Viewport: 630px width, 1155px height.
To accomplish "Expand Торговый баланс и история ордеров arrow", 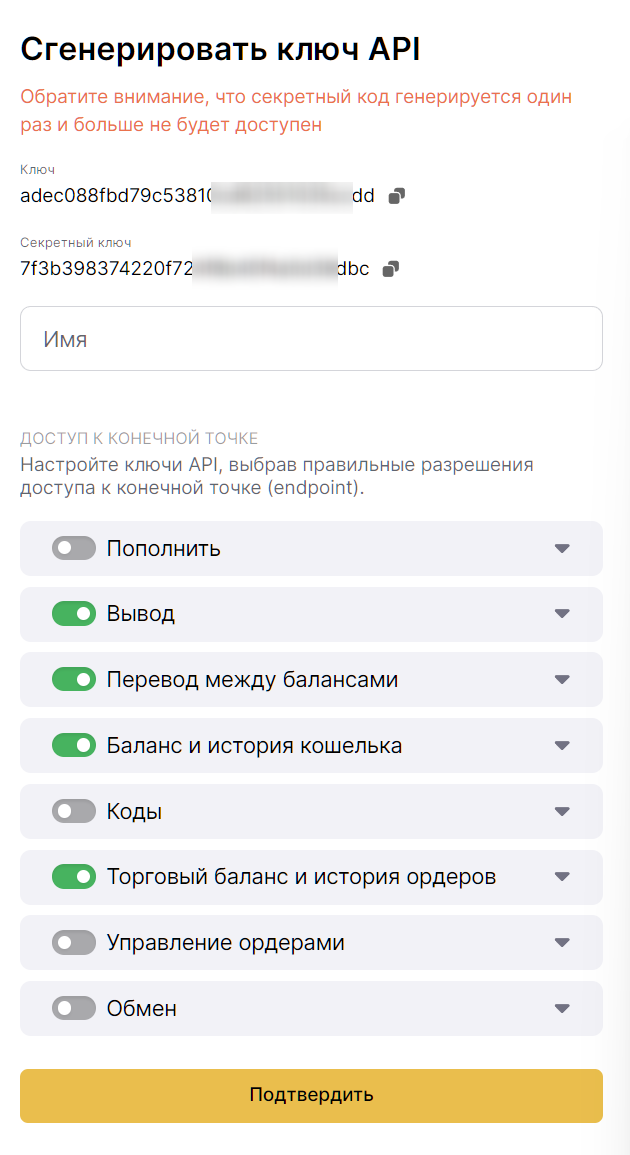I will pos(562,877).
